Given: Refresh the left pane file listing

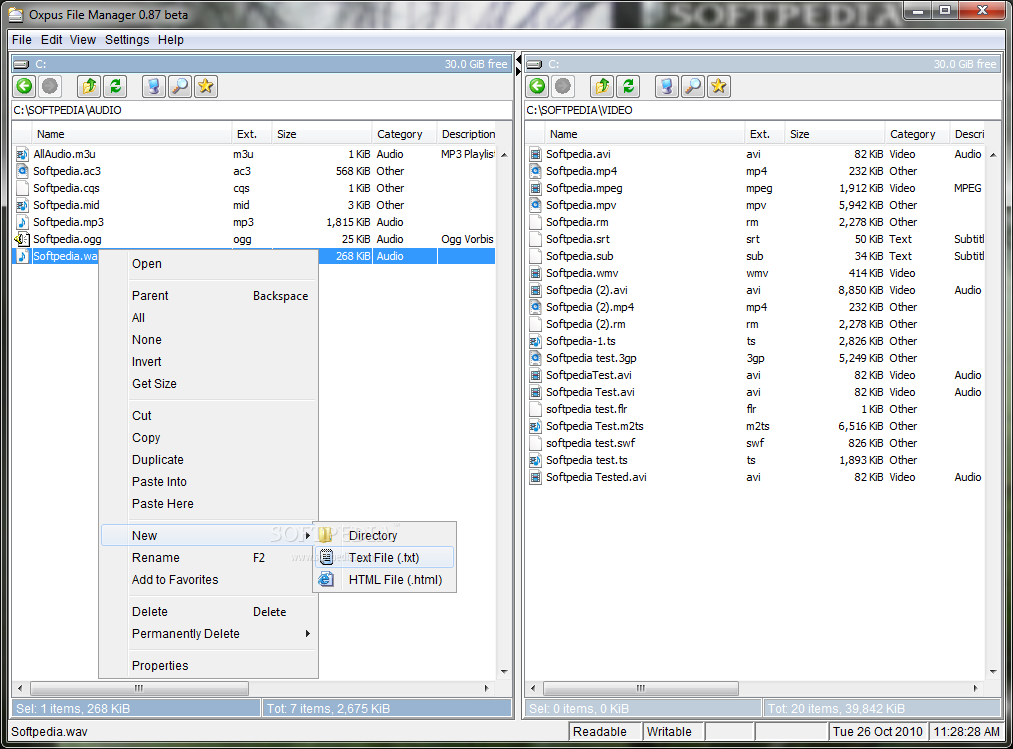Looking at the screenshot, I should (115, 86).
